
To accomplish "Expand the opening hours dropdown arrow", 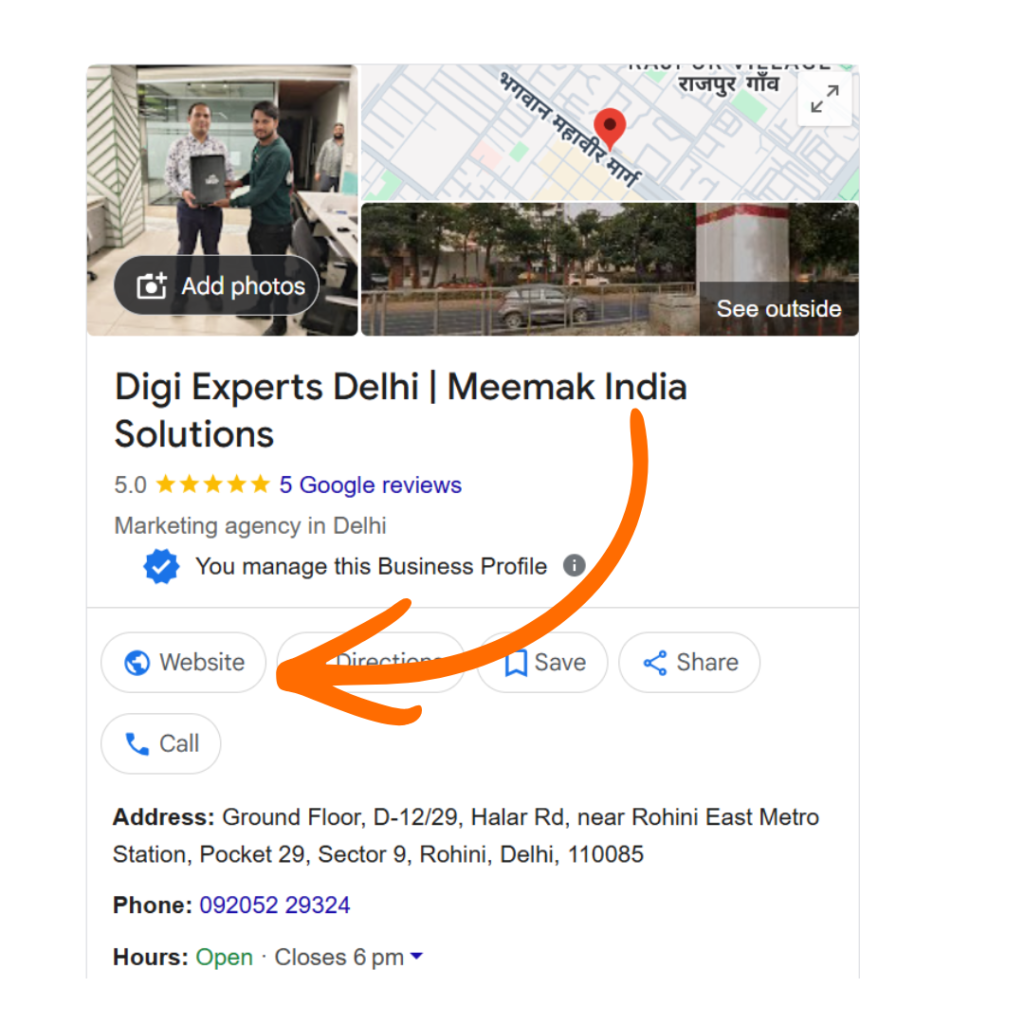I will [x=416, y=957].
